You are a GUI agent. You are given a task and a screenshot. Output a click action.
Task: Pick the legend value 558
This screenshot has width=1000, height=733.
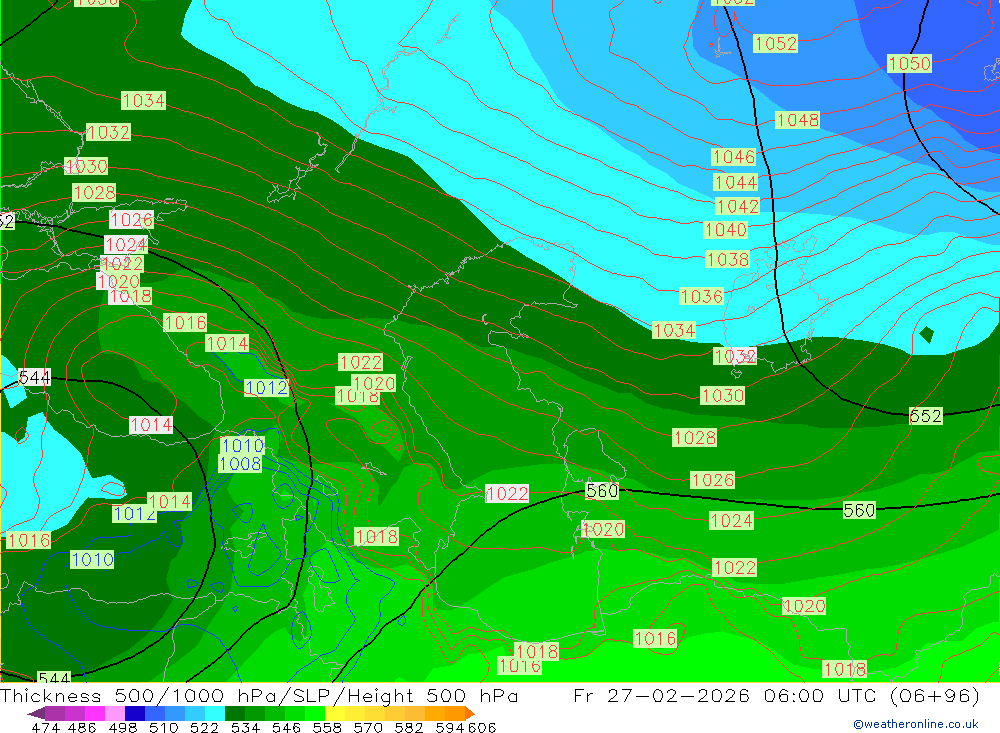(x=327, y=727)
